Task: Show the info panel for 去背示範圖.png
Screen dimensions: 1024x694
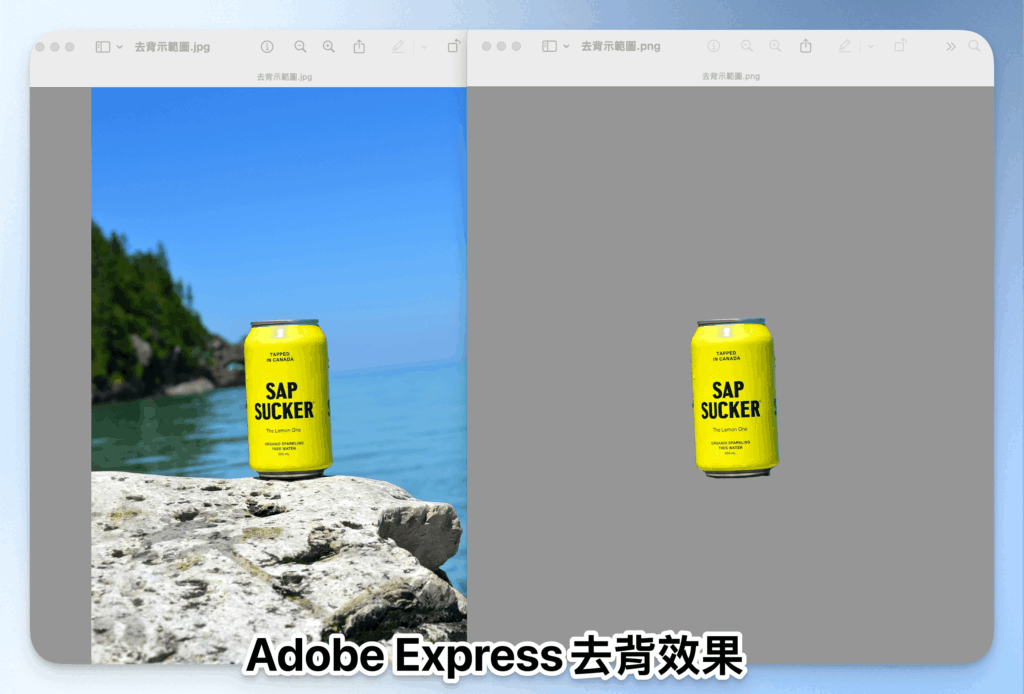Action: (714, 46)
